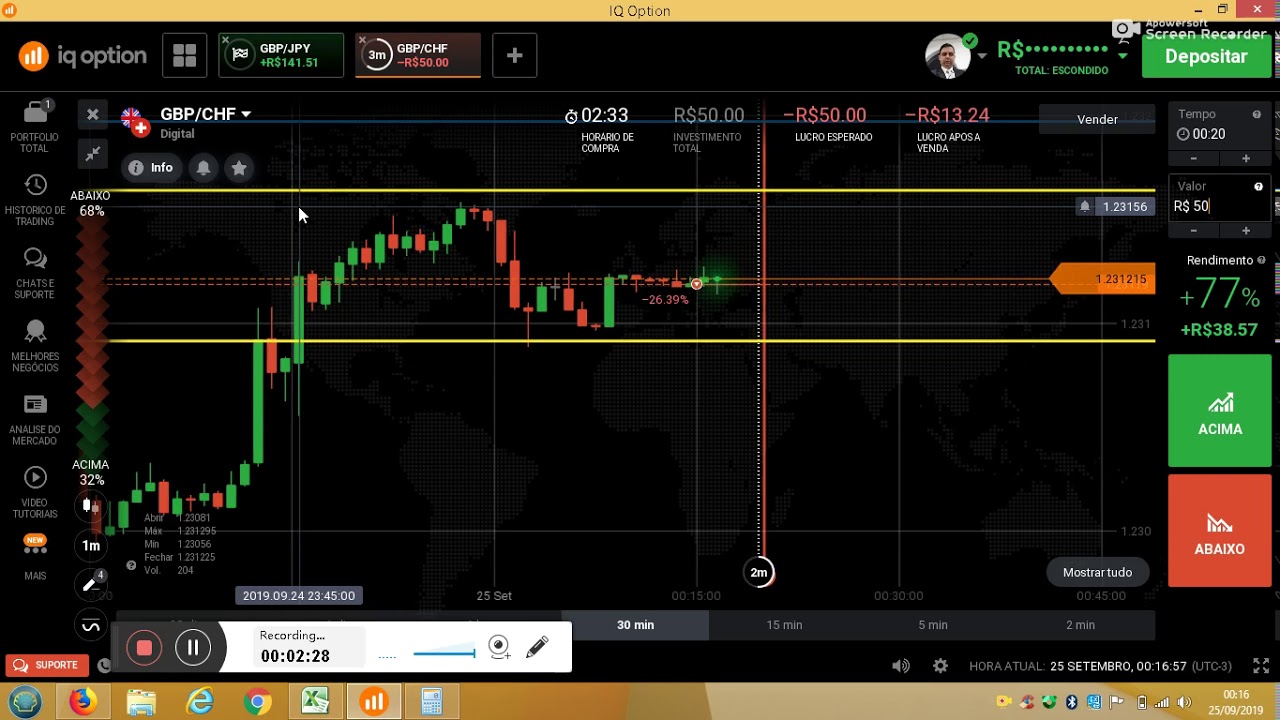Open the indicators wave icon

pyautogui.click(x=91, y=626)
